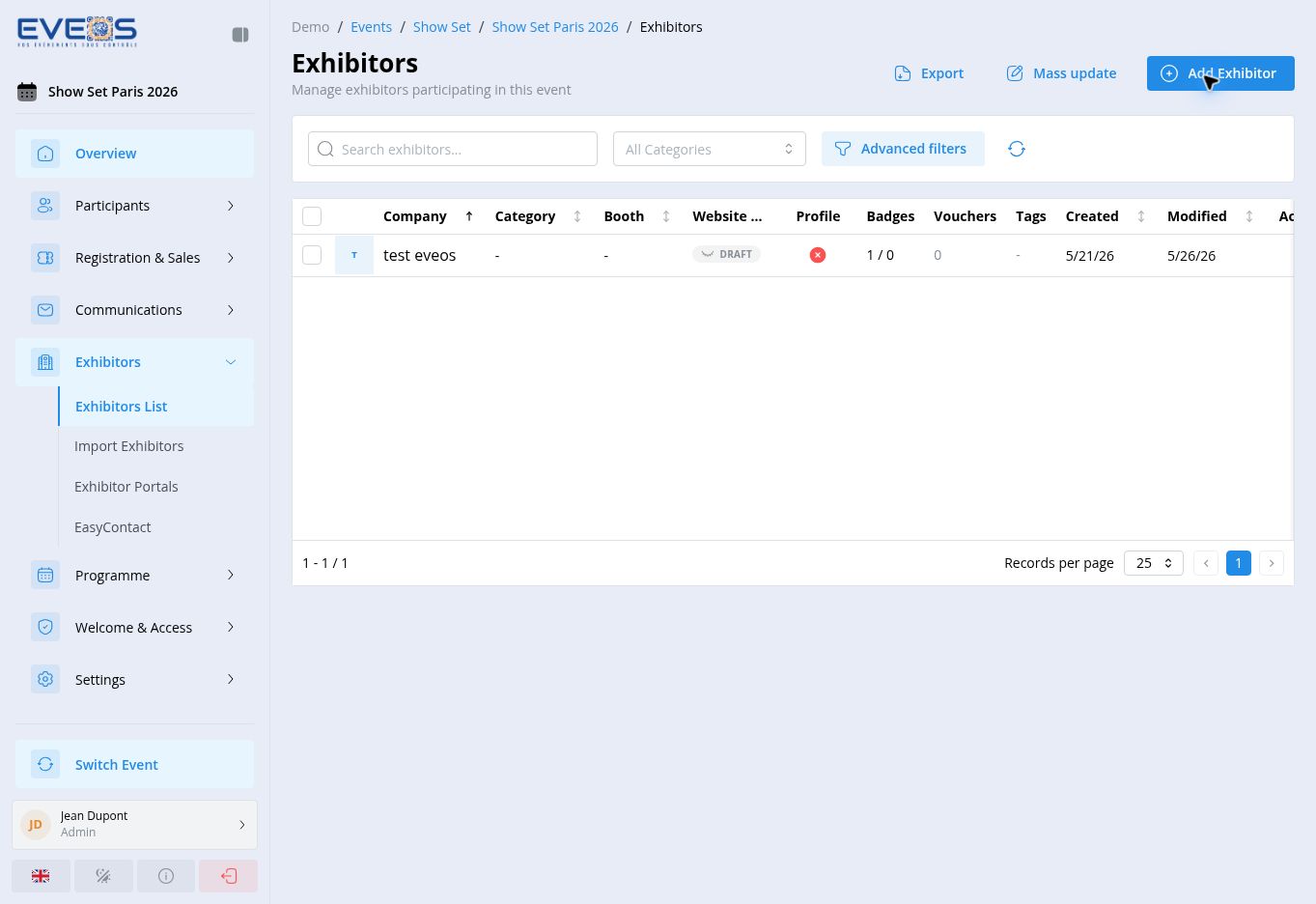Expand the Communications section
The image size is (1316, 904).
tap(134, 310)
